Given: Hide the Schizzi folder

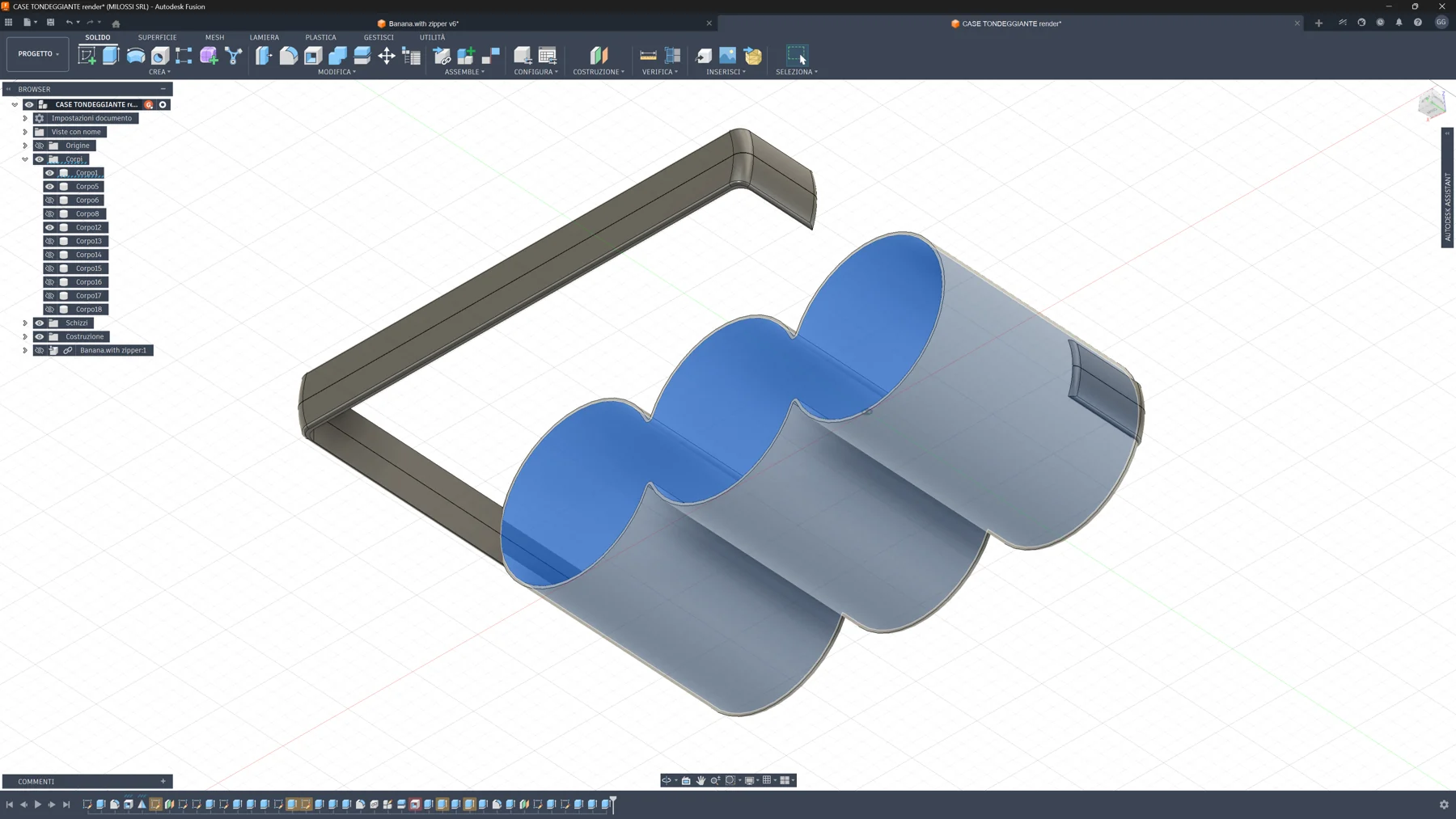Looking at the screenshot, I should pos(39,323).
